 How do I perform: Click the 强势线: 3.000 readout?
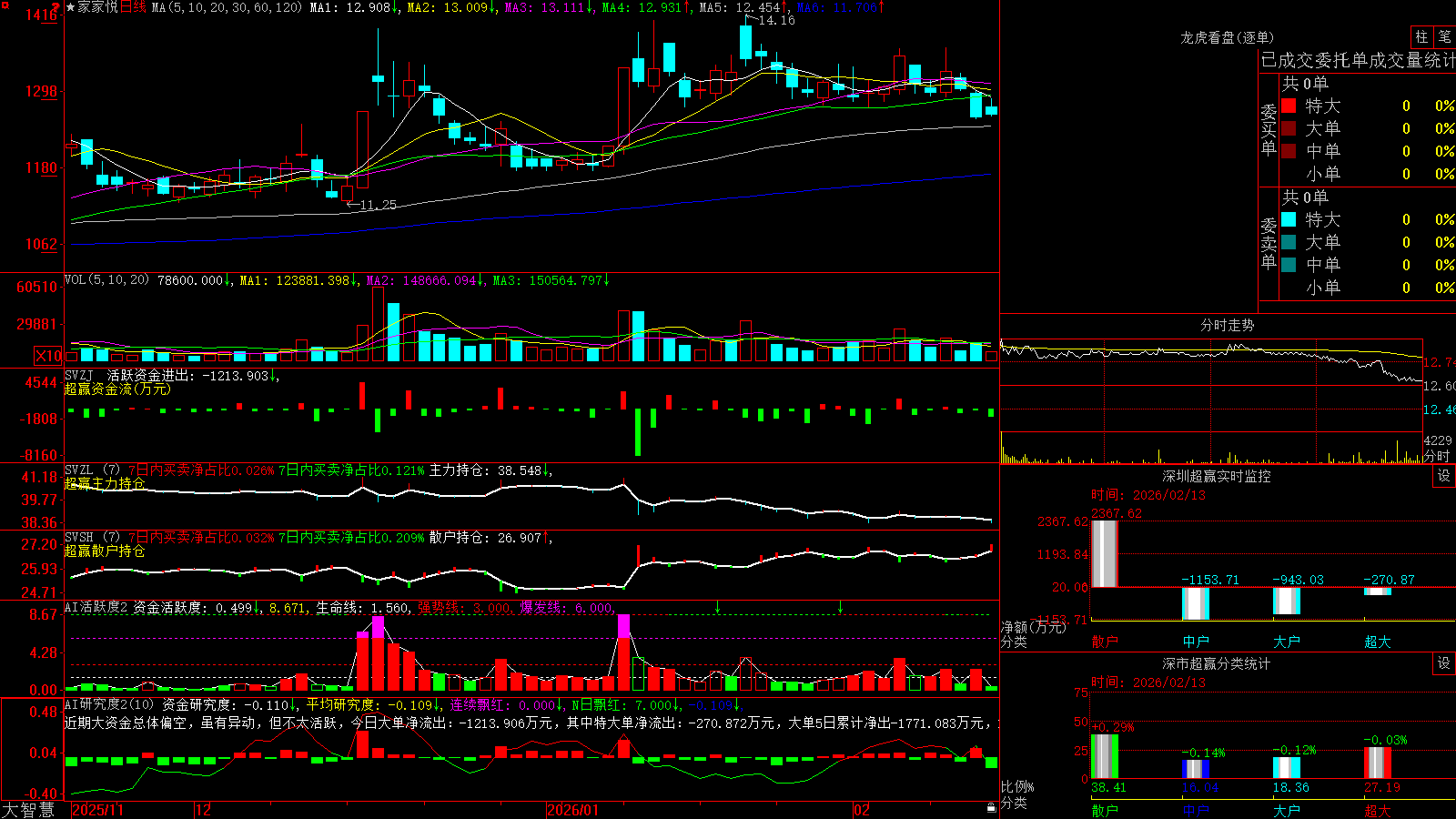[464, 607]
